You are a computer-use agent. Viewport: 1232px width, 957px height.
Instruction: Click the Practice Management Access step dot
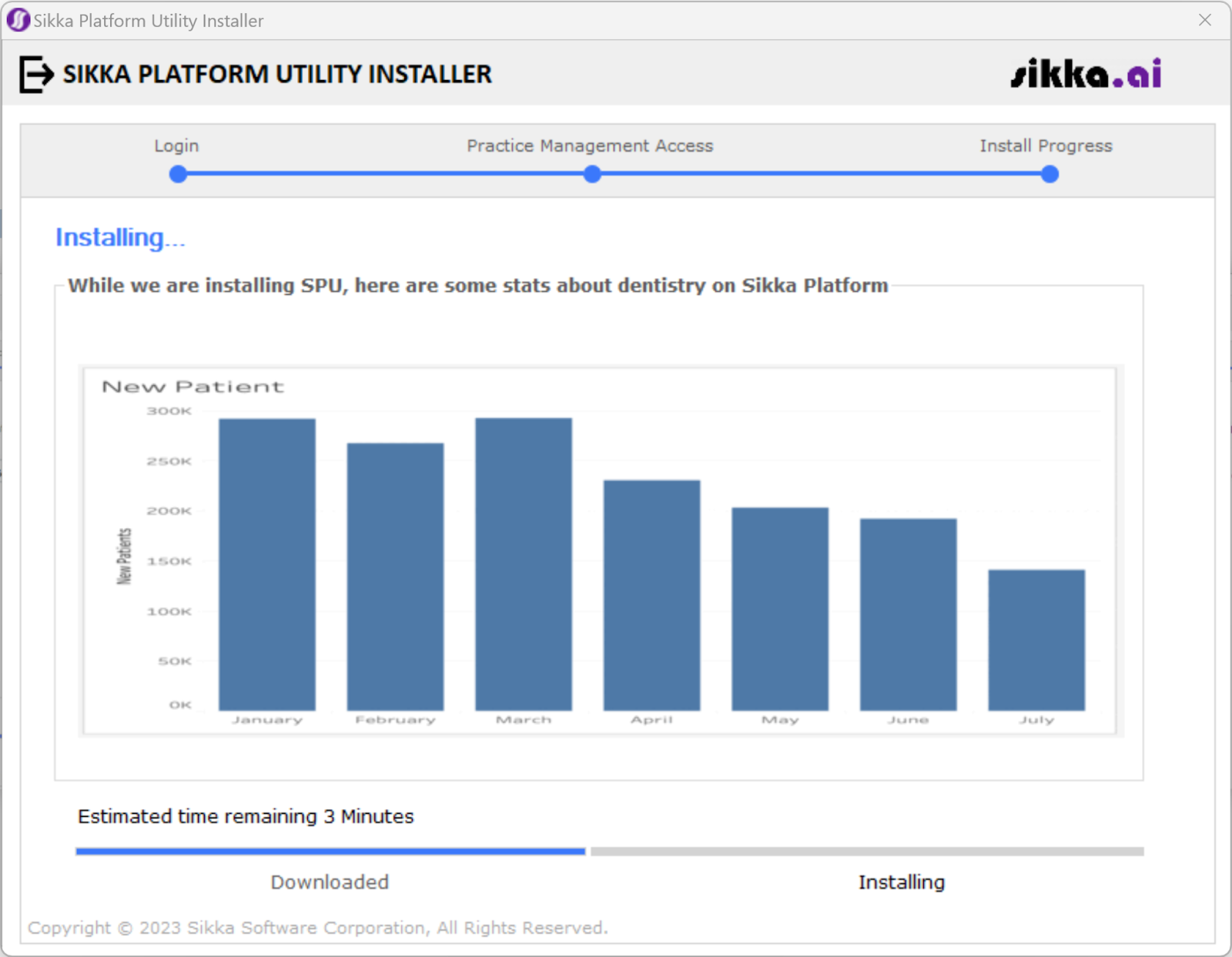tap(592, 174)
